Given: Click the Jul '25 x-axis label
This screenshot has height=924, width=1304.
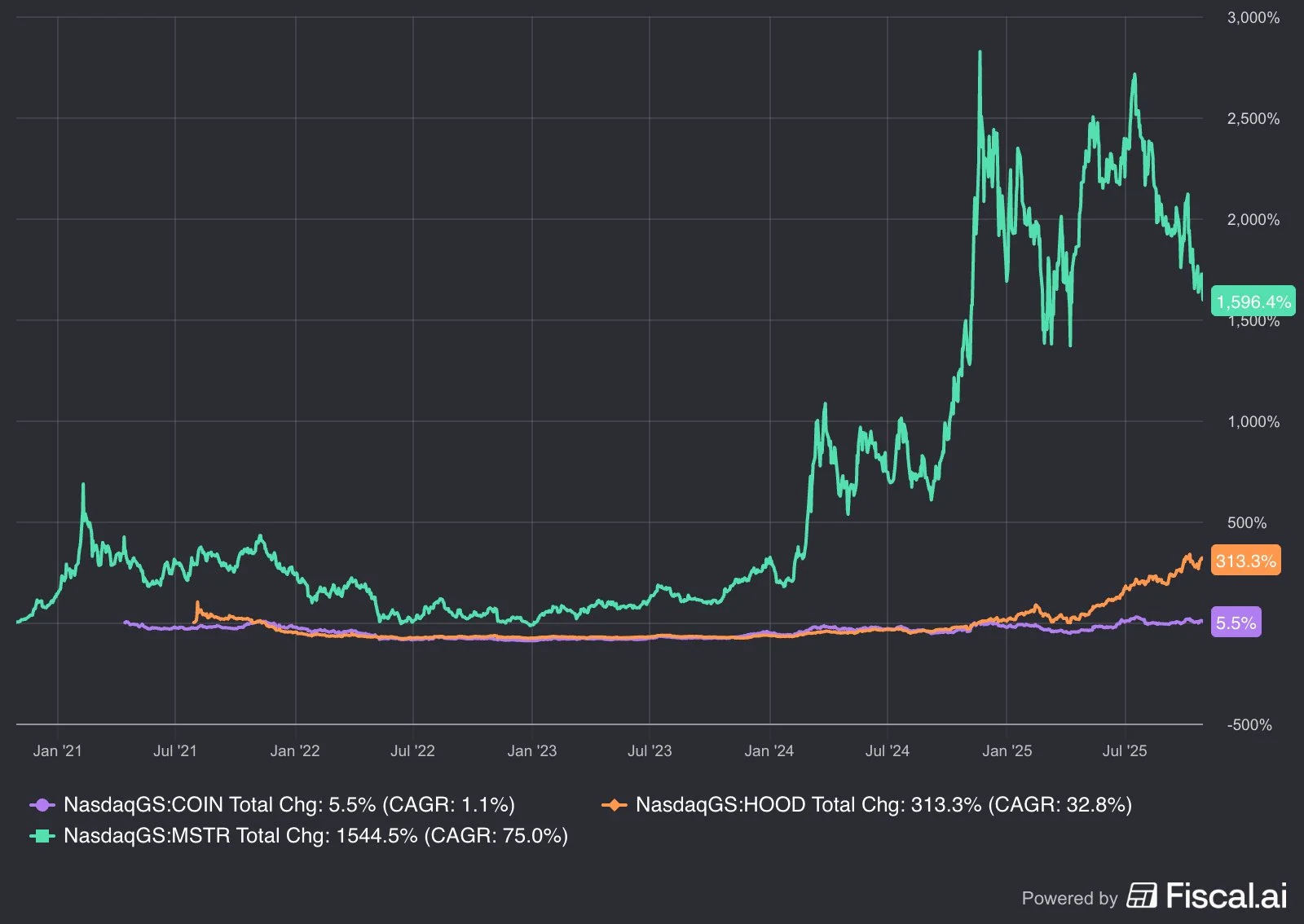Looking at the screenshot, I should tap(1125, 750).
